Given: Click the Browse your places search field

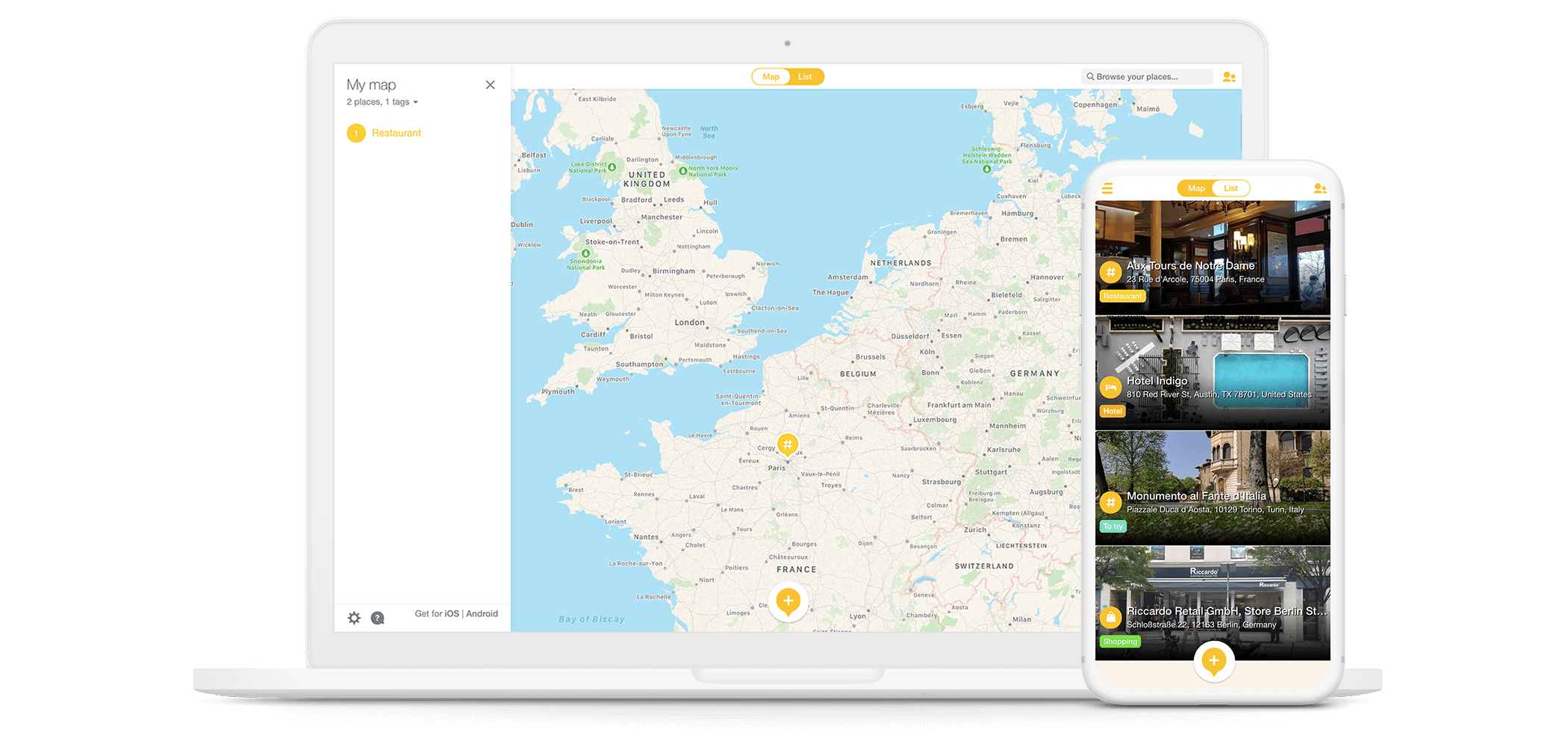Looking at the screenshot, I should coord(1146,77).
